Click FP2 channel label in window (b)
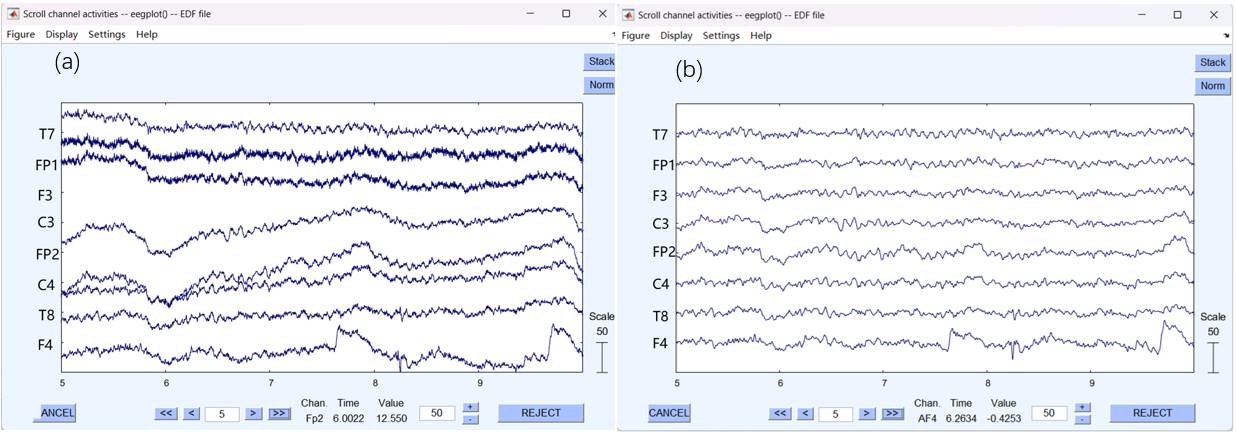The height and width of the screenshot is (432, 1236). click(x=662, y=251)
